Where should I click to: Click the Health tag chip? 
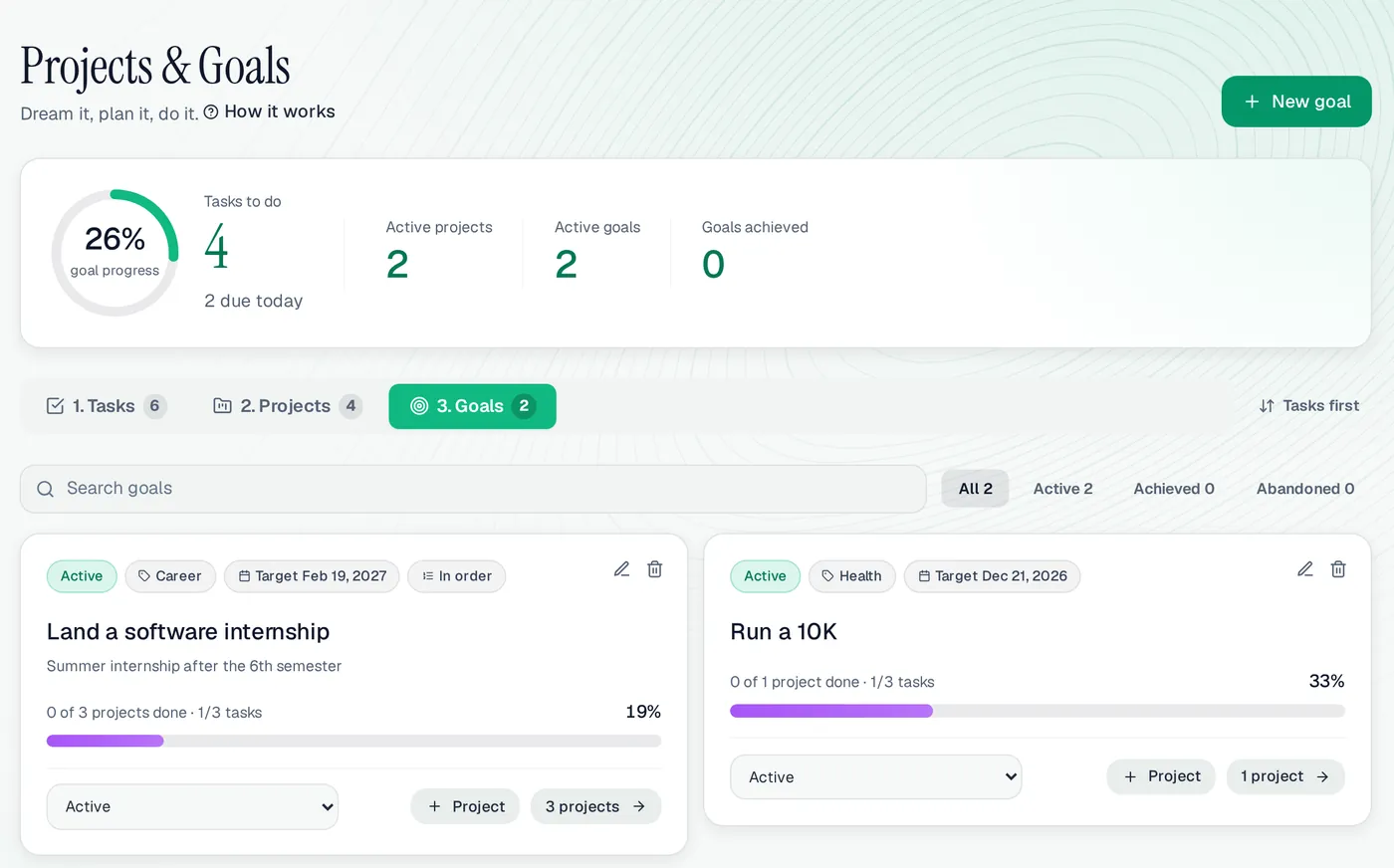pos(852,576)
